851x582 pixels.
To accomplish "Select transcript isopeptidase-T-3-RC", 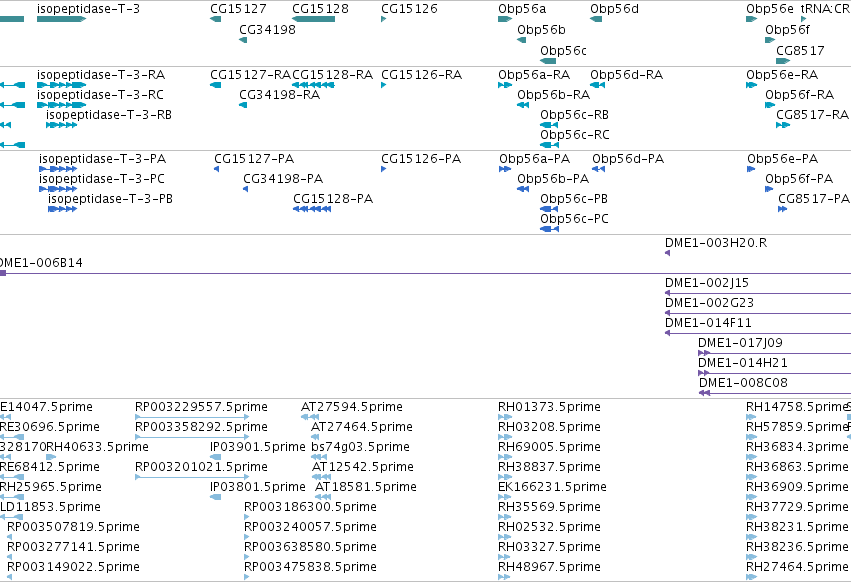I will pyautogui.click(x=100, y=94).
